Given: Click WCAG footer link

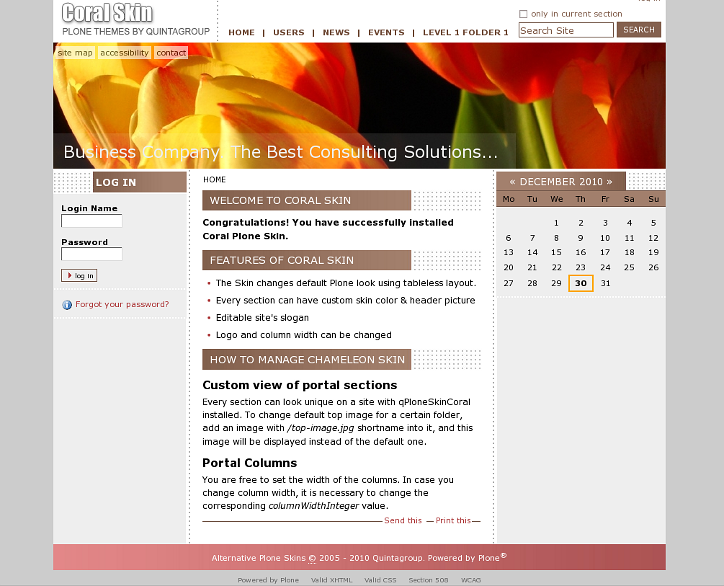Looking at the screenshot, I should tap(471, 580).
